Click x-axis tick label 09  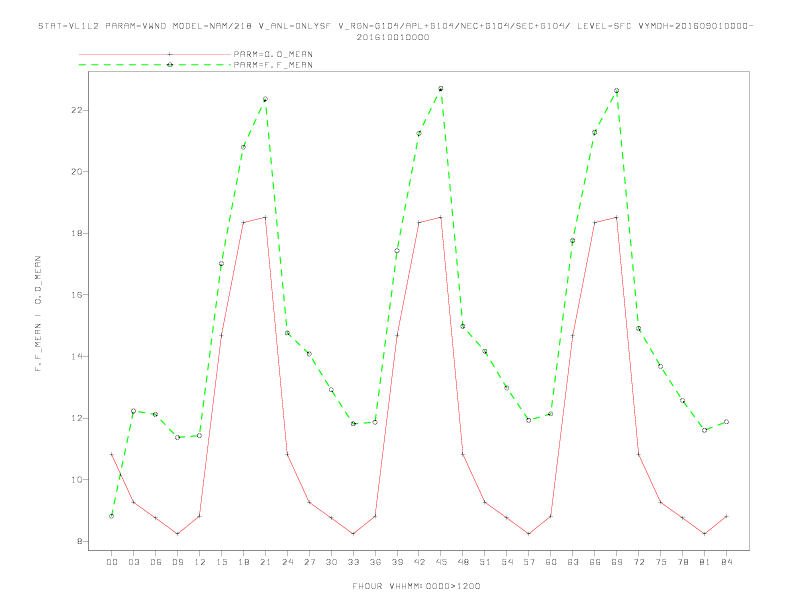point(177,562)
